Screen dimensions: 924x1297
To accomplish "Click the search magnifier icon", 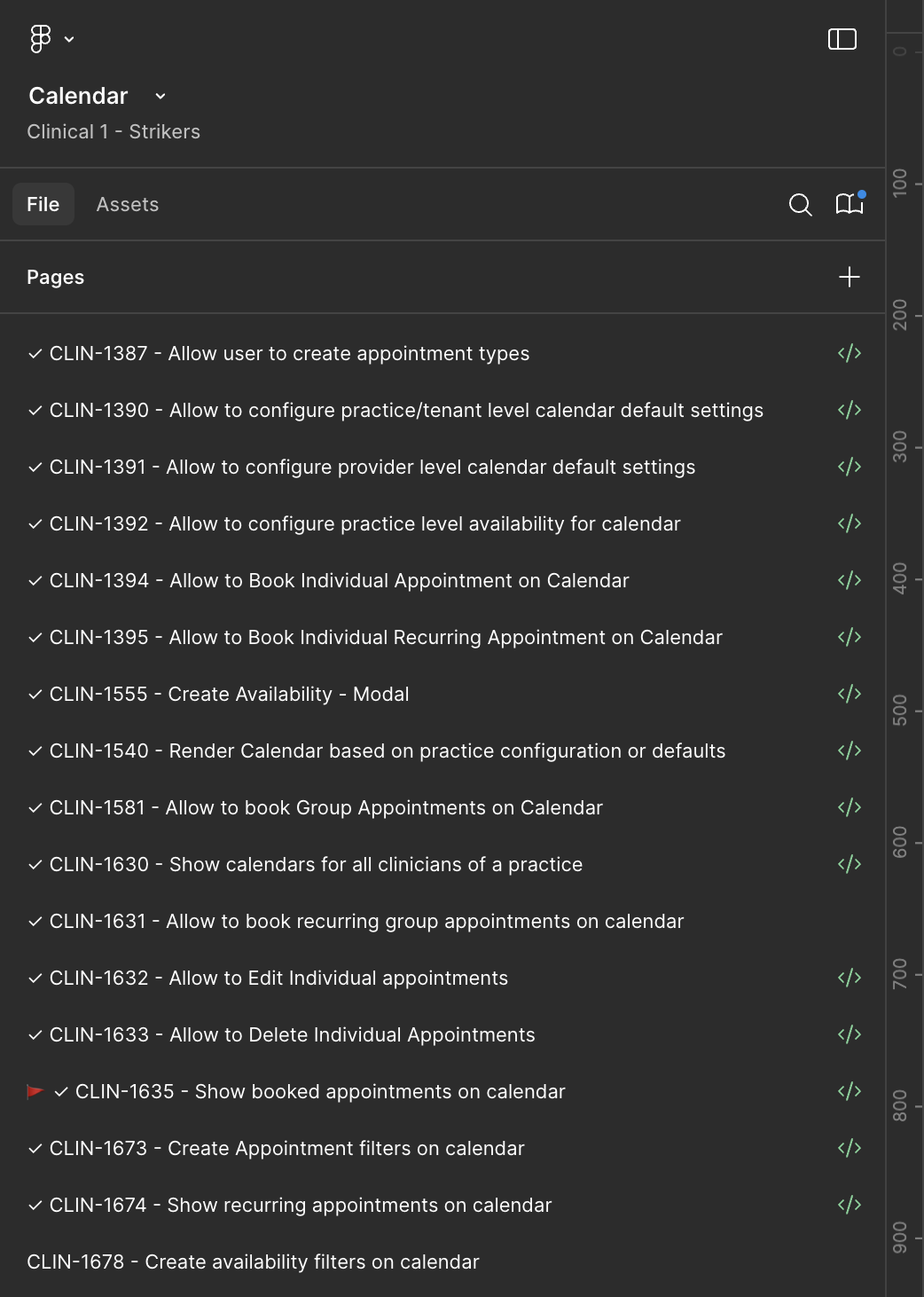I will [800, 205].
